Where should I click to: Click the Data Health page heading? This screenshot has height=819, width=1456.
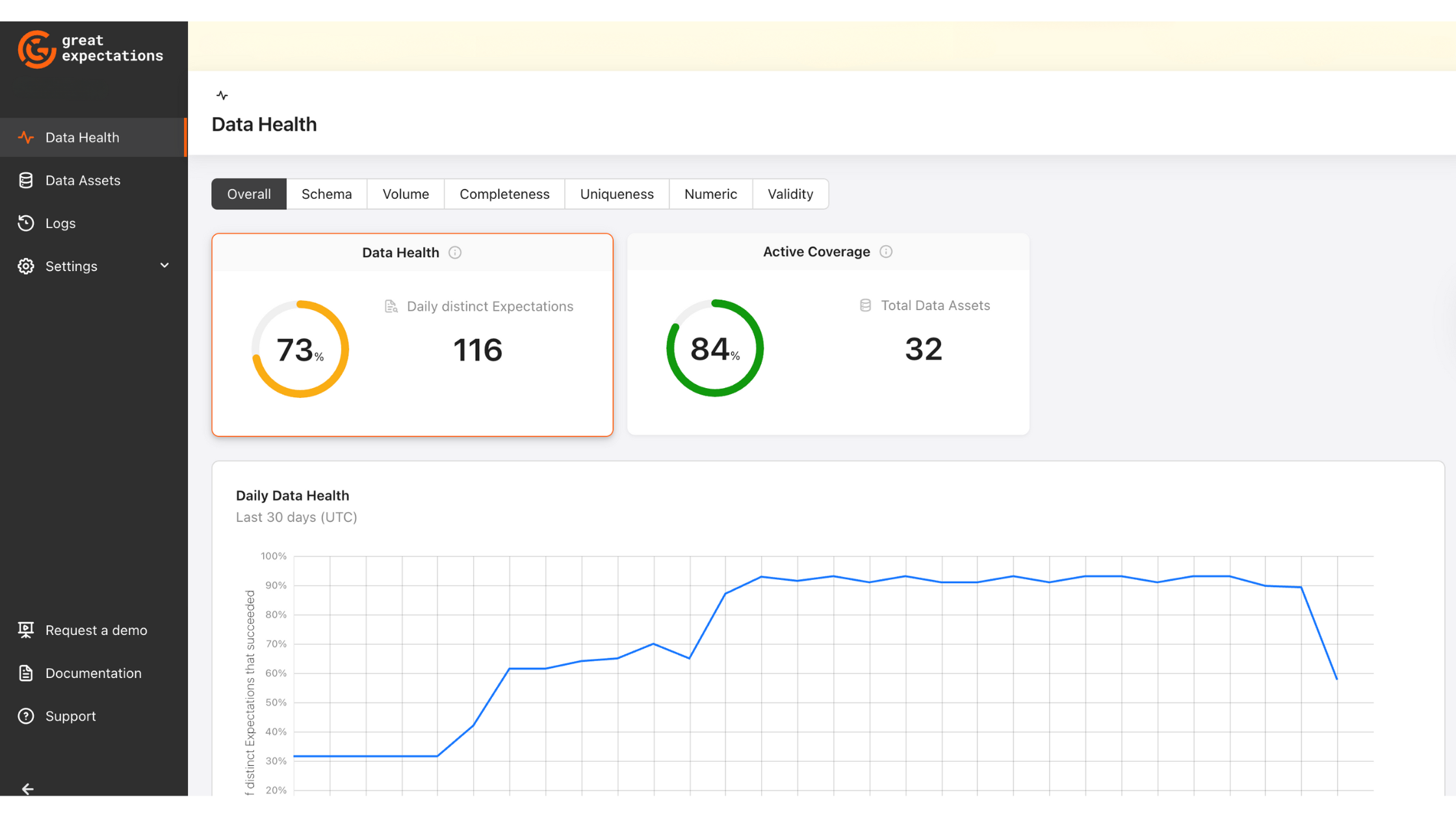[264, 124]
